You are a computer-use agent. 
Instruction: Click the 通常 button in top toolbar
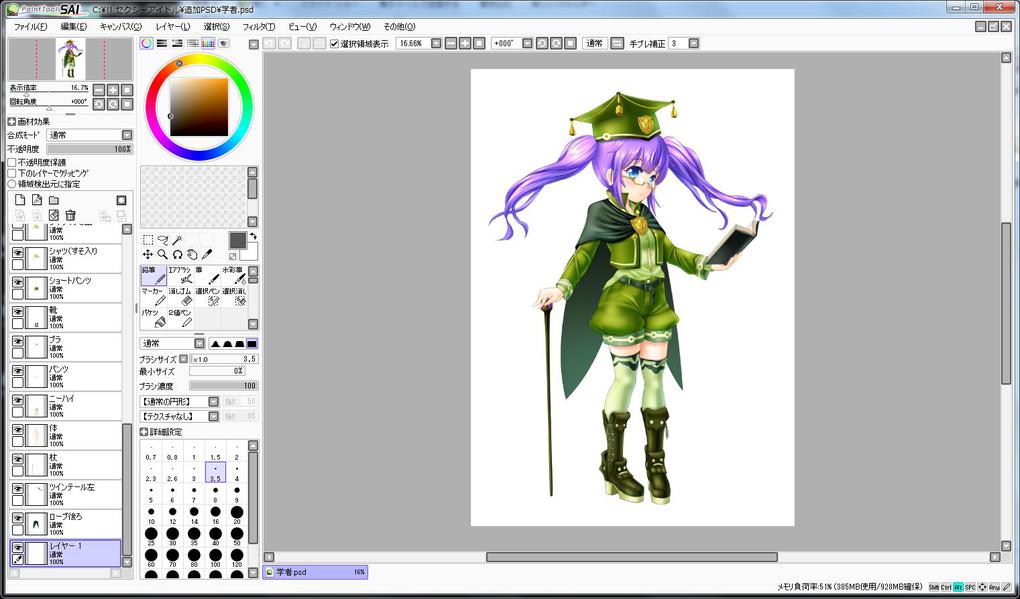coord(595,44)
